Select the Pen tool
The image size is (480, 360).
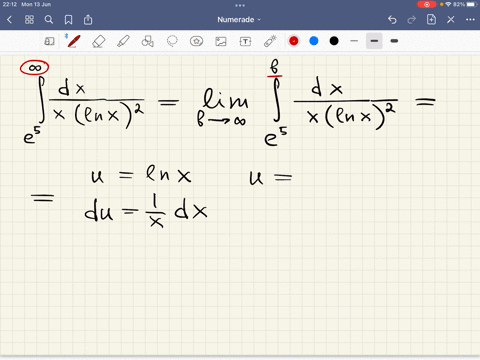click(x=73, y=41)
